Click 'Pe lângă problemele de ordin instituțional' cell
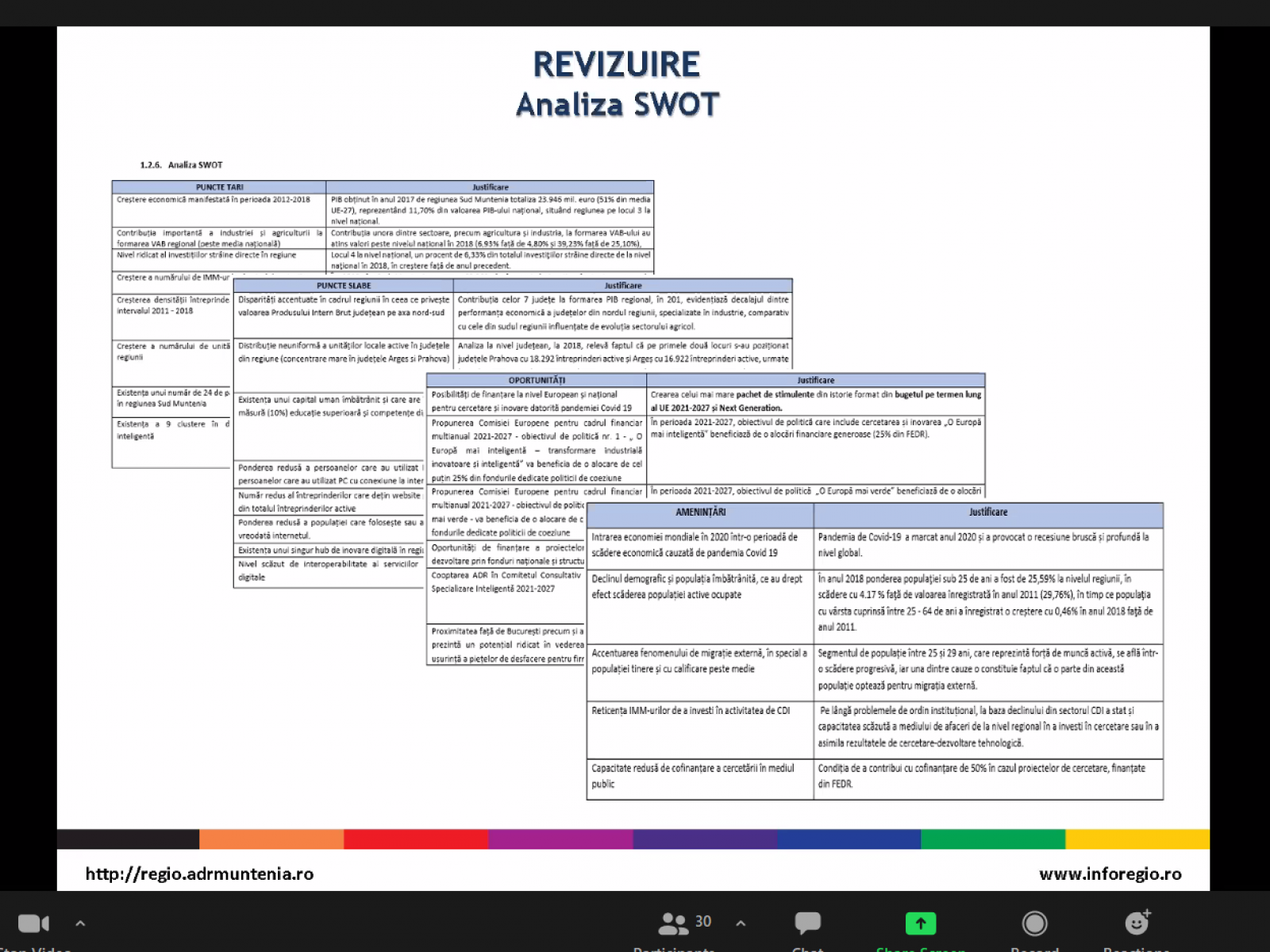Image resolution: width=1270 pixels, height=952 pixels. [x=988, y=730]
